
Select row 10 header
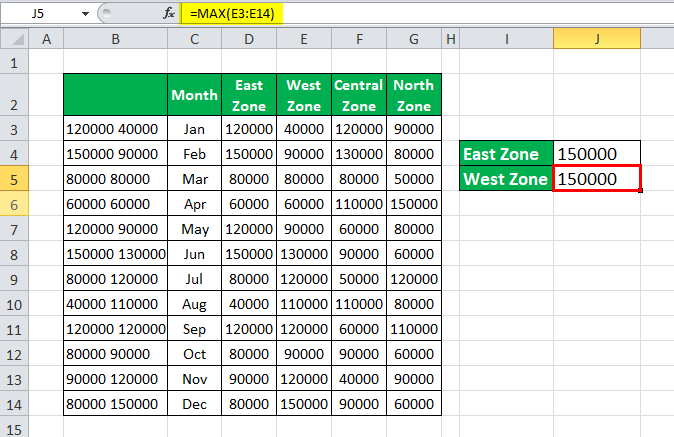tap(14, 304)
